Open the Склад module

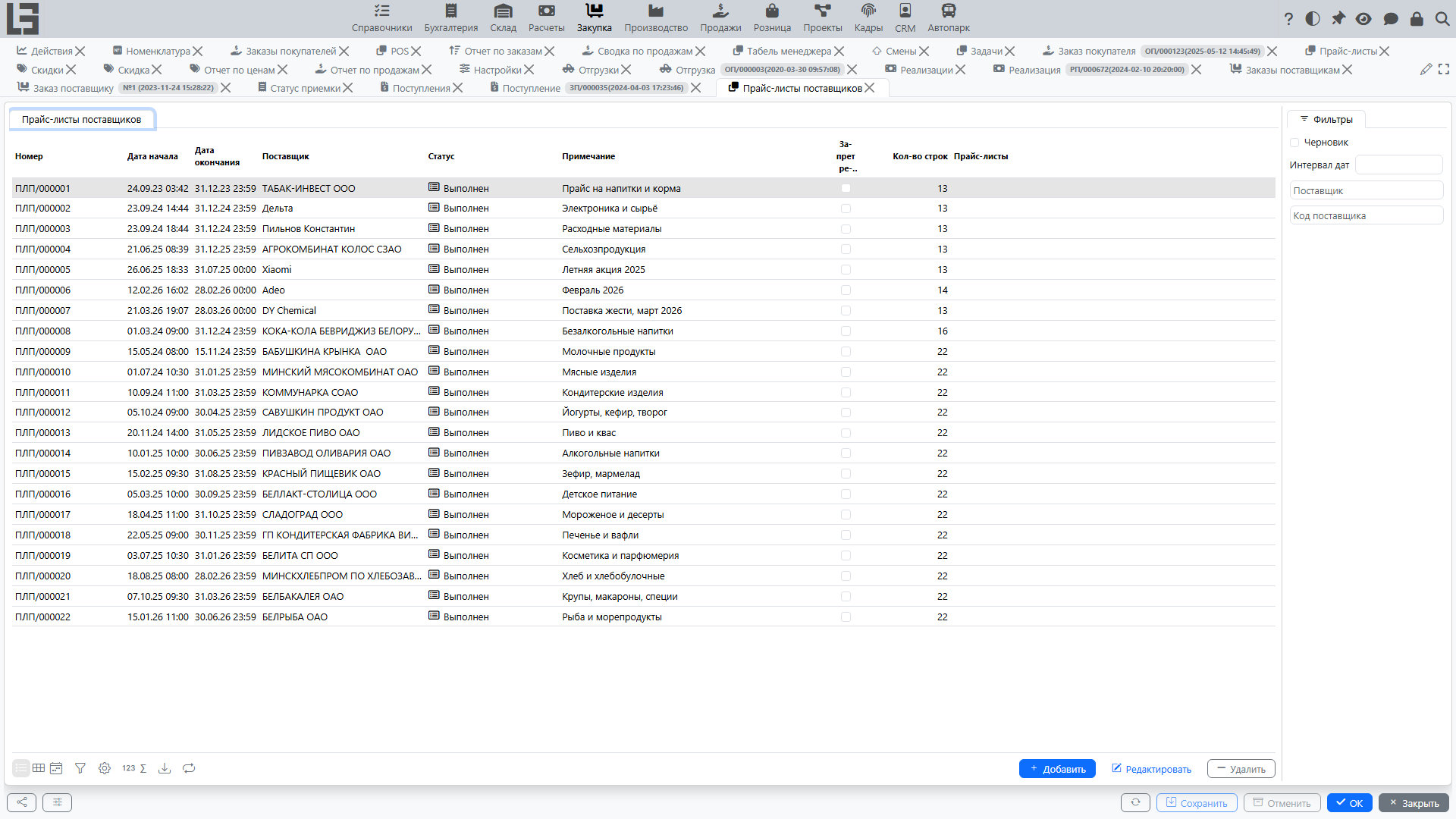[x=503, y=19]
